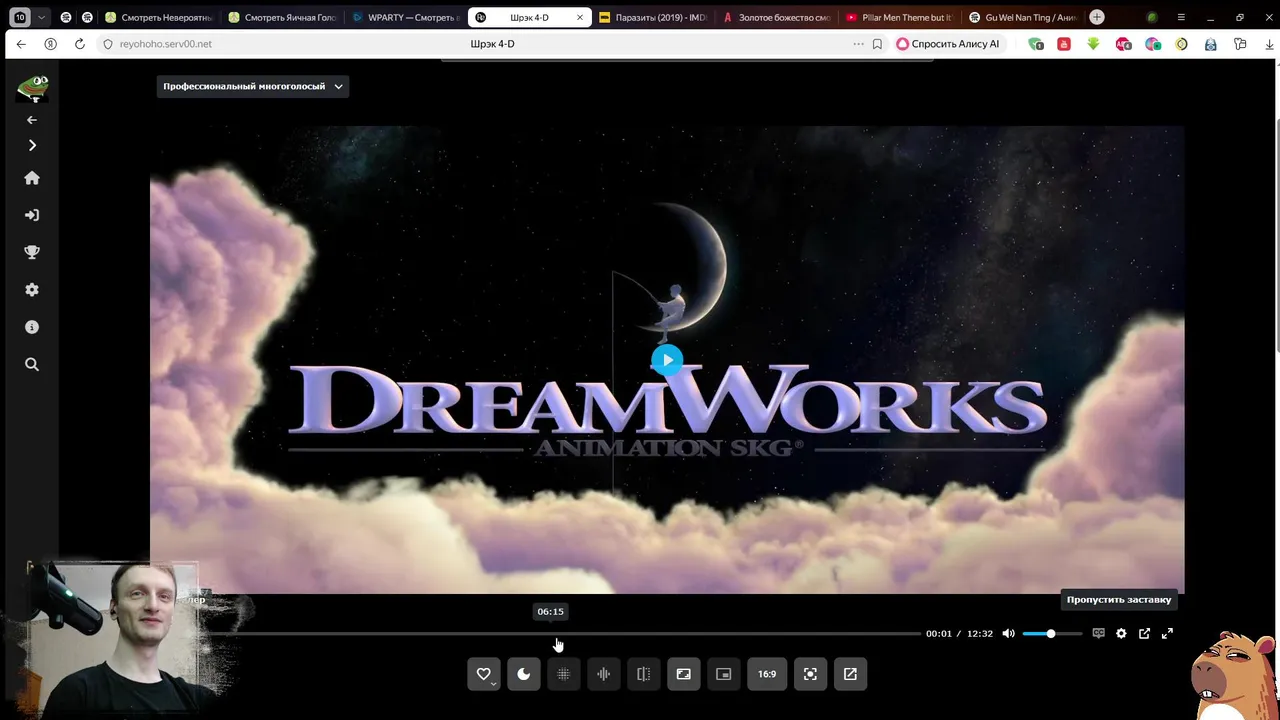Click the address bar reyohoho.serv00.net
The image size is (1280, 720).
[x=165, y=44]
